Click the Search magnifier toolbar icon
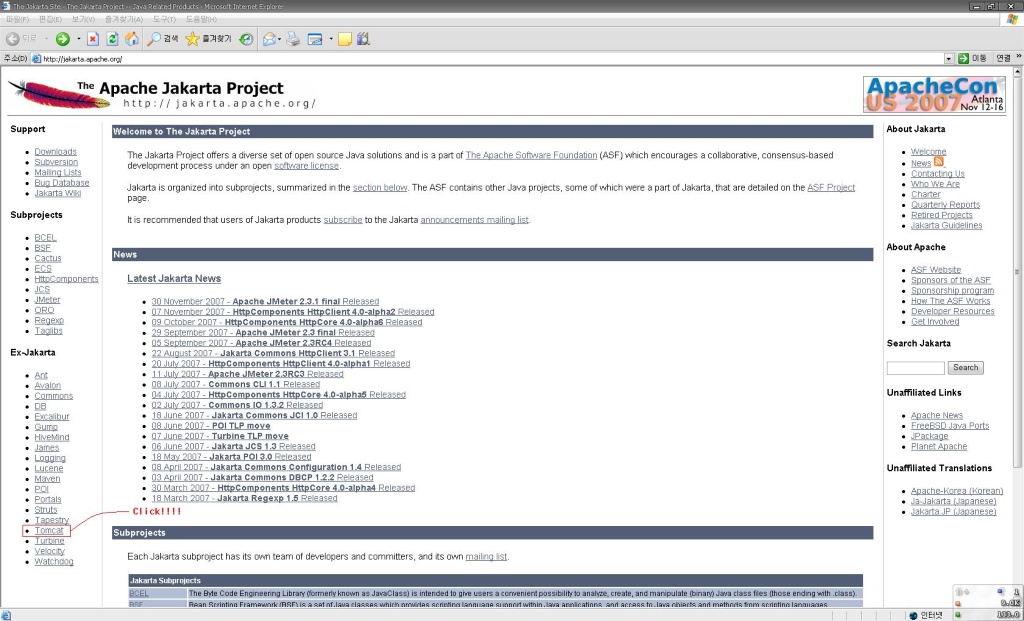The width and height of the screenshot is (1024, 621). pos(154,39)
